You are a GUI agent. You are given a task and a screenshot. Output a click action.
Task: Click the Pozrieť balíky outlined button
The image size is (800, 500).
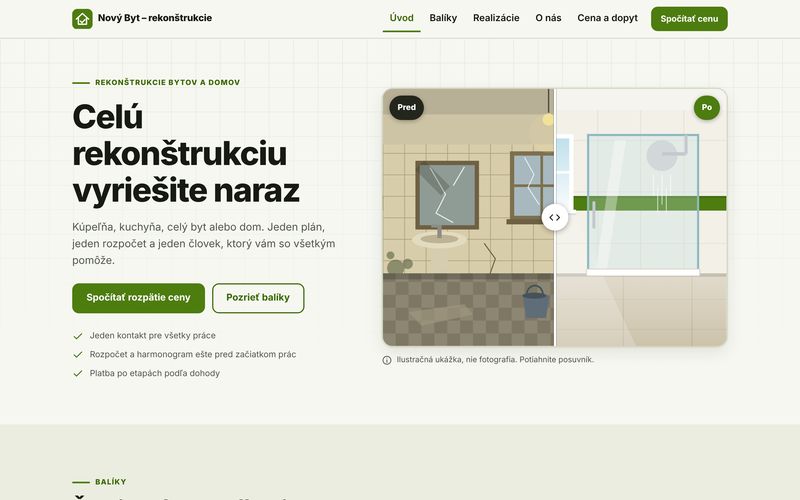[x=258, y=298]
